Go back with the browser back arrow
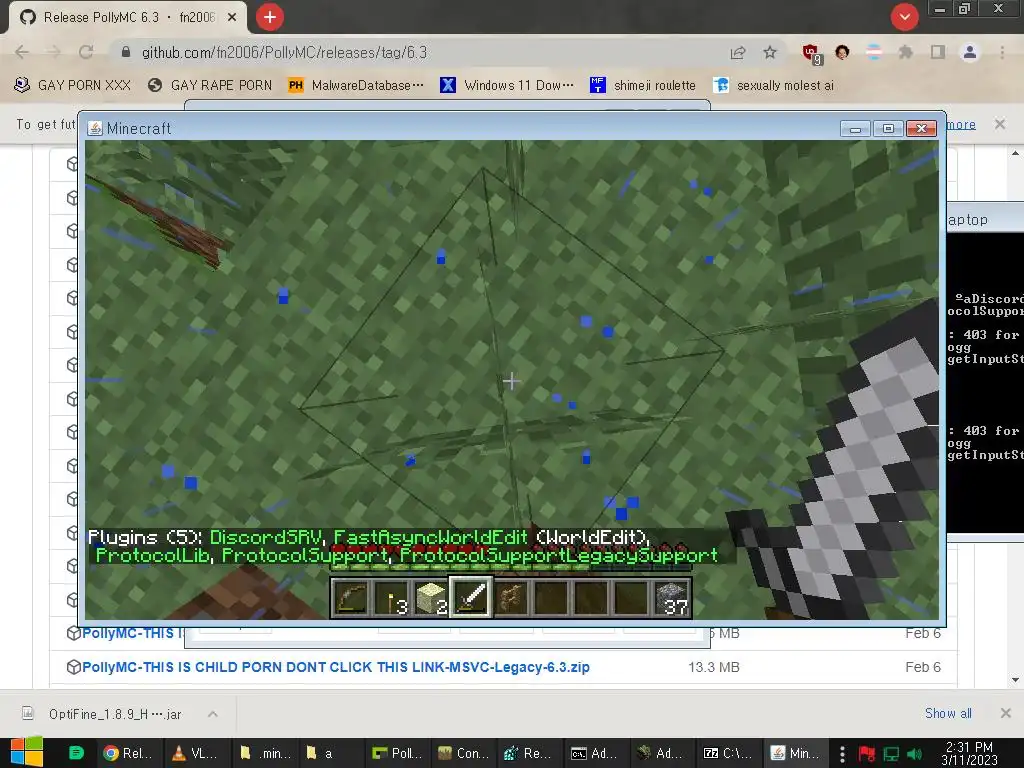This screenshot has height=768, width=1024. pos(22,52)
